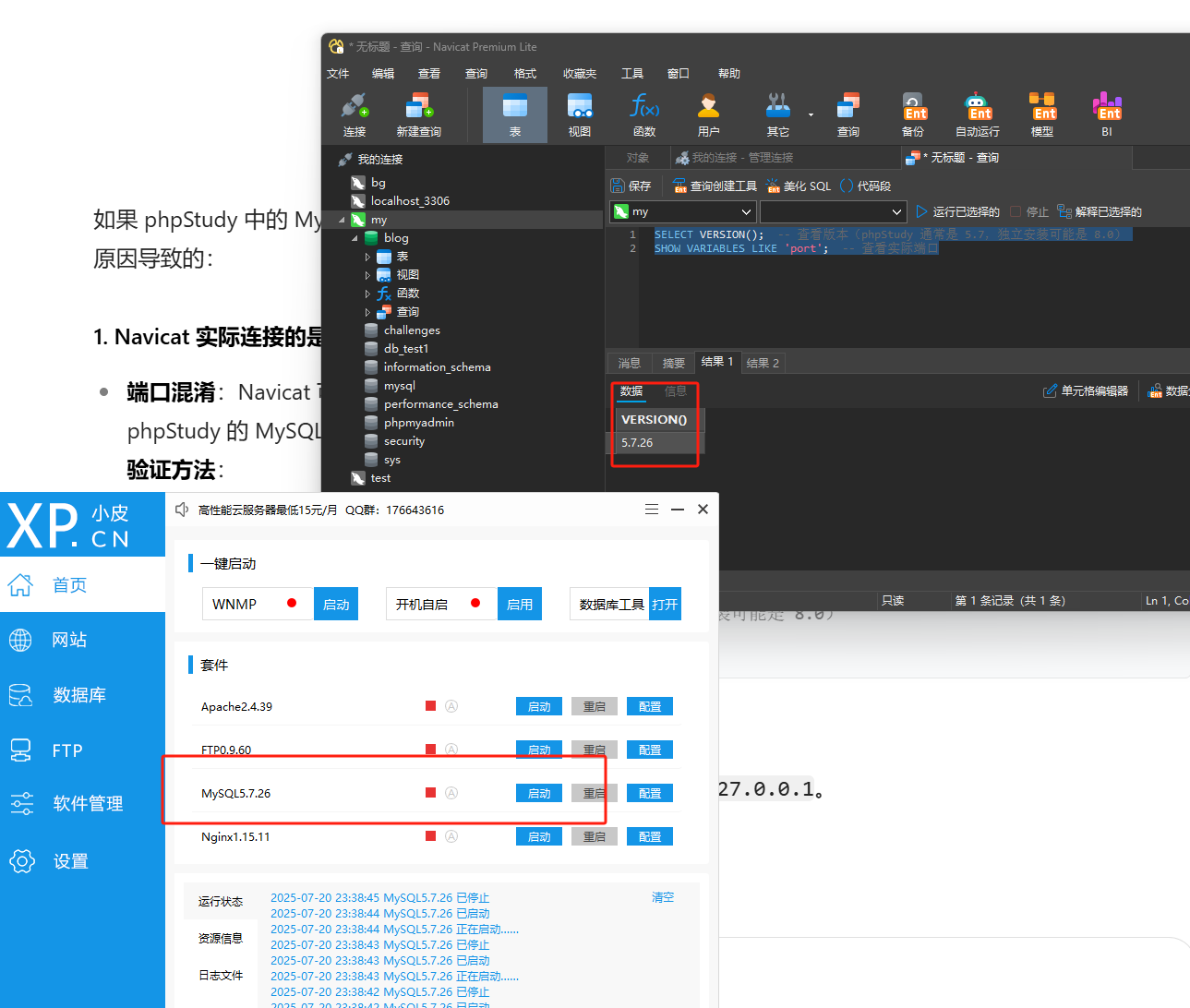Open the 其它 toolbar dropdown arrow
The height and width of the screenshot is (1008, 1190).
tap(811, 115)
